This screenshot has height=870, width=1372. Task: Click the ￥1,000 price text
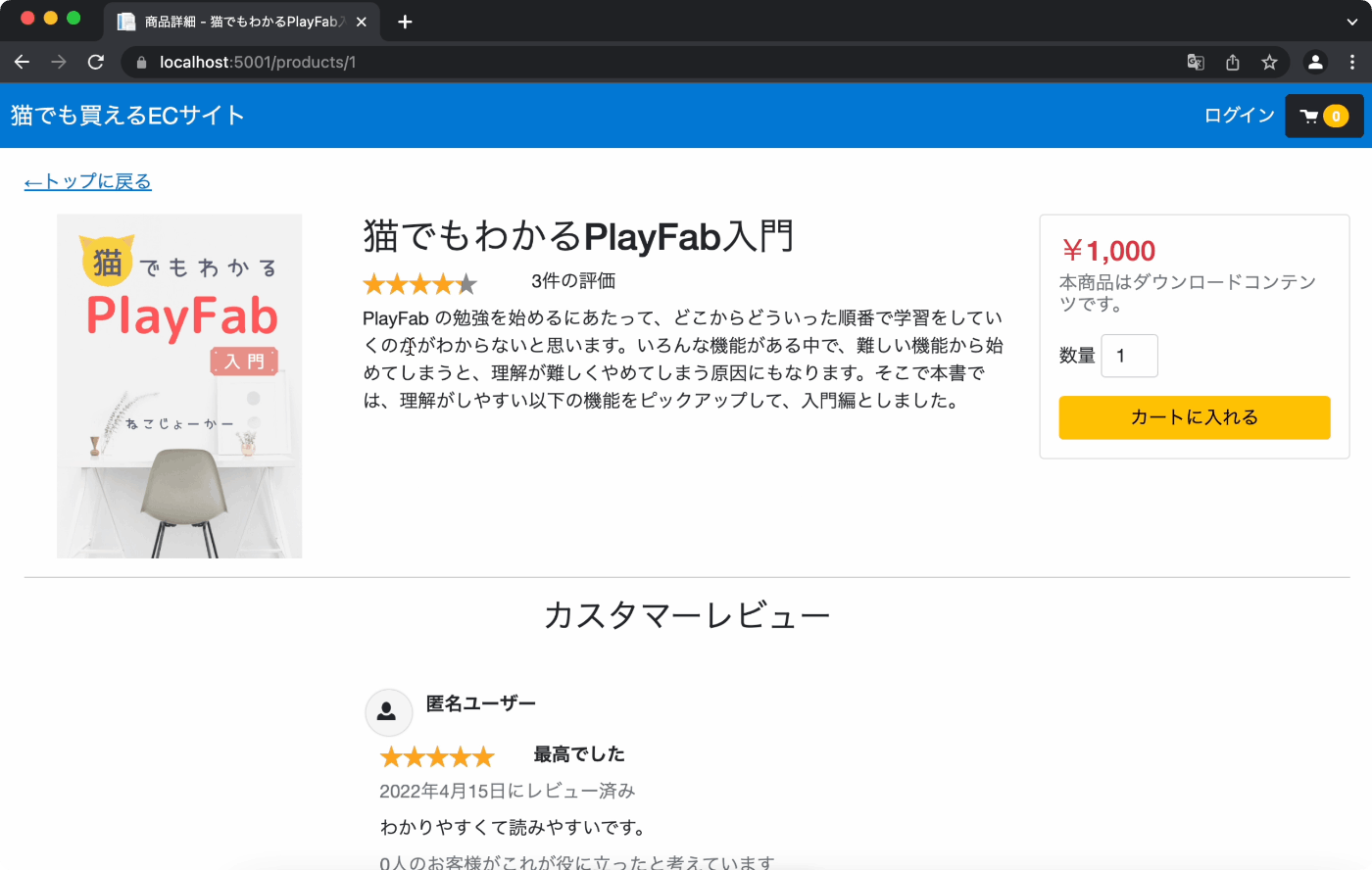point(1108,251)
